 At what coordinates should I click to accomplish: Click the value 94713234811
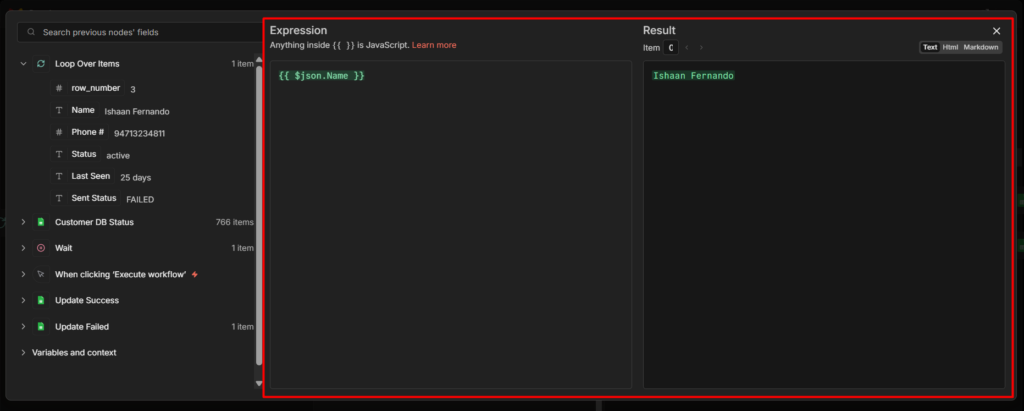pyautogui.click(x=139, y=133)
